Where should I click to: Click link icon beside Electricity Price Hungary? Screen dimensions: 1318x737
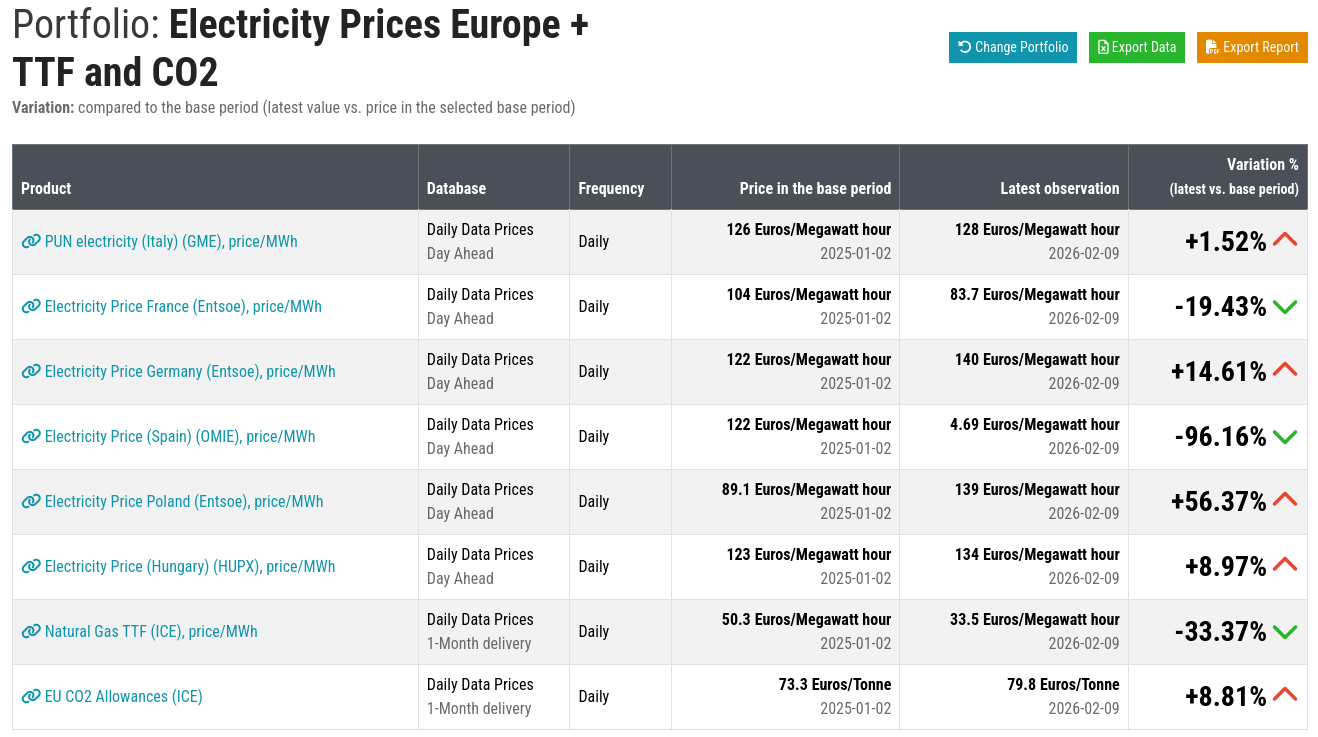click(31, 567)
